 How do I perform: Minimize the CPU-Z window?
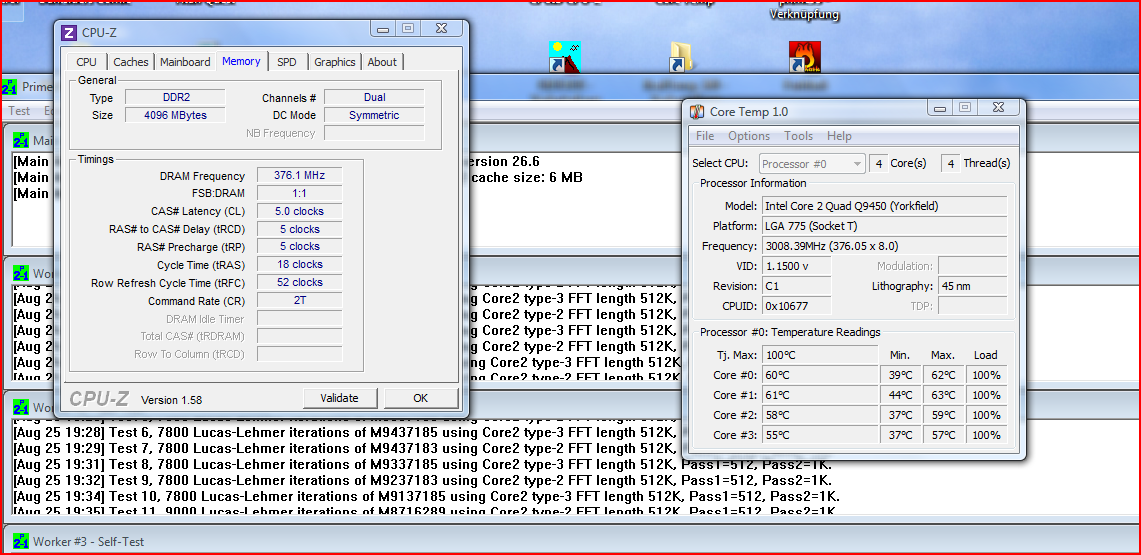(x=383, y=28)
